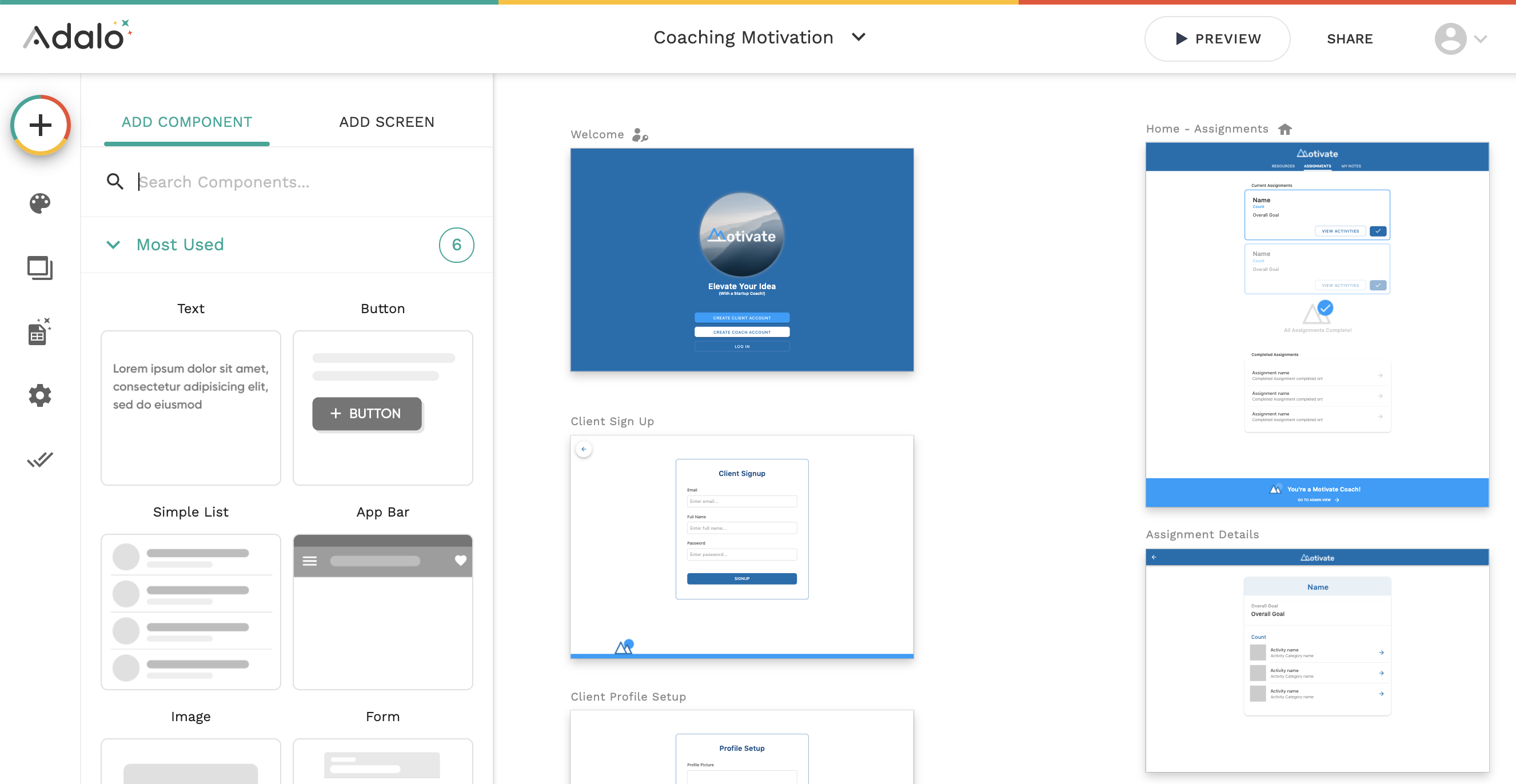Click back arrow on Client Sign Up screen
Screen dimensions: 1516x784
point(584,449)
